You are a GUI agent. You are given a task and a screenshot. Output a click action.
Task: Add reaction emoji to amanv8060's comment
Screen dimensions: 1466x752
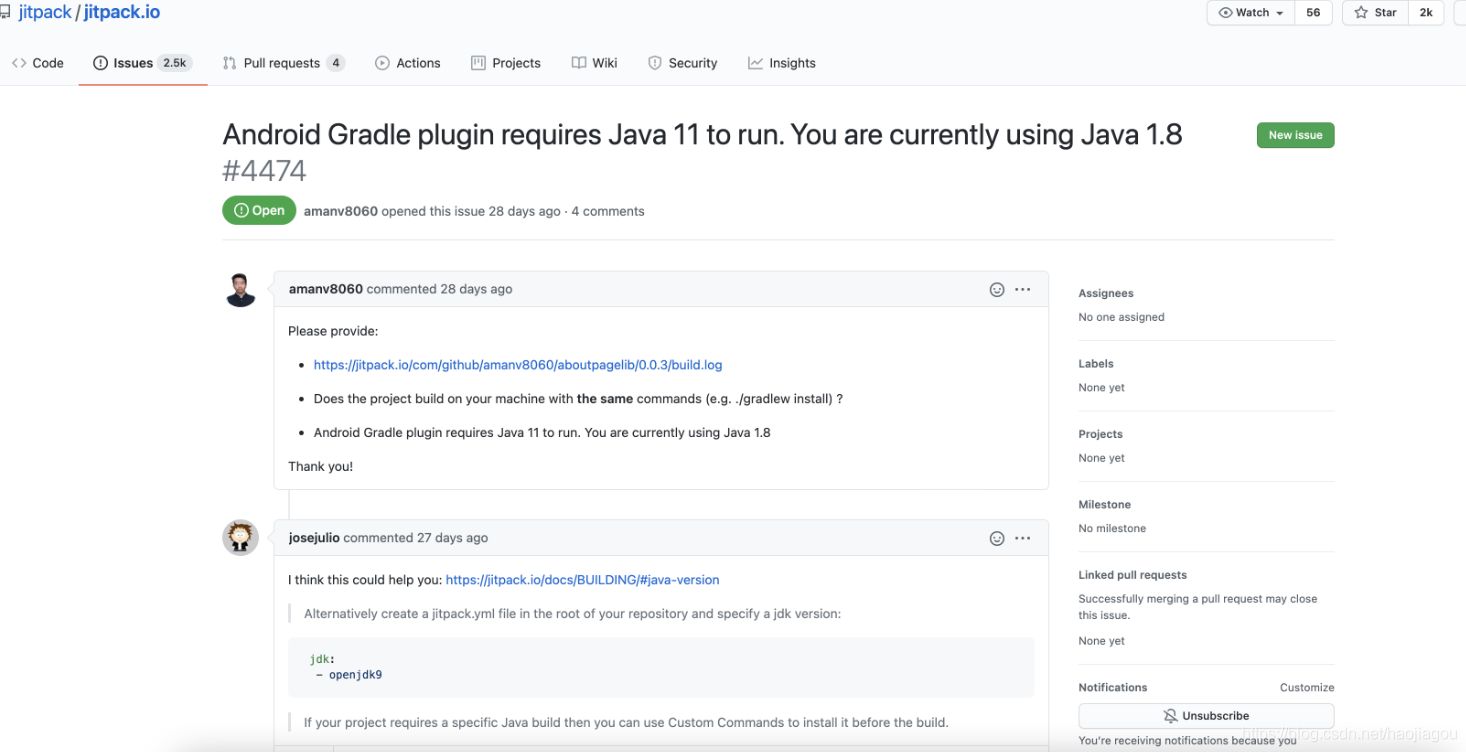[x=997, y=289]
